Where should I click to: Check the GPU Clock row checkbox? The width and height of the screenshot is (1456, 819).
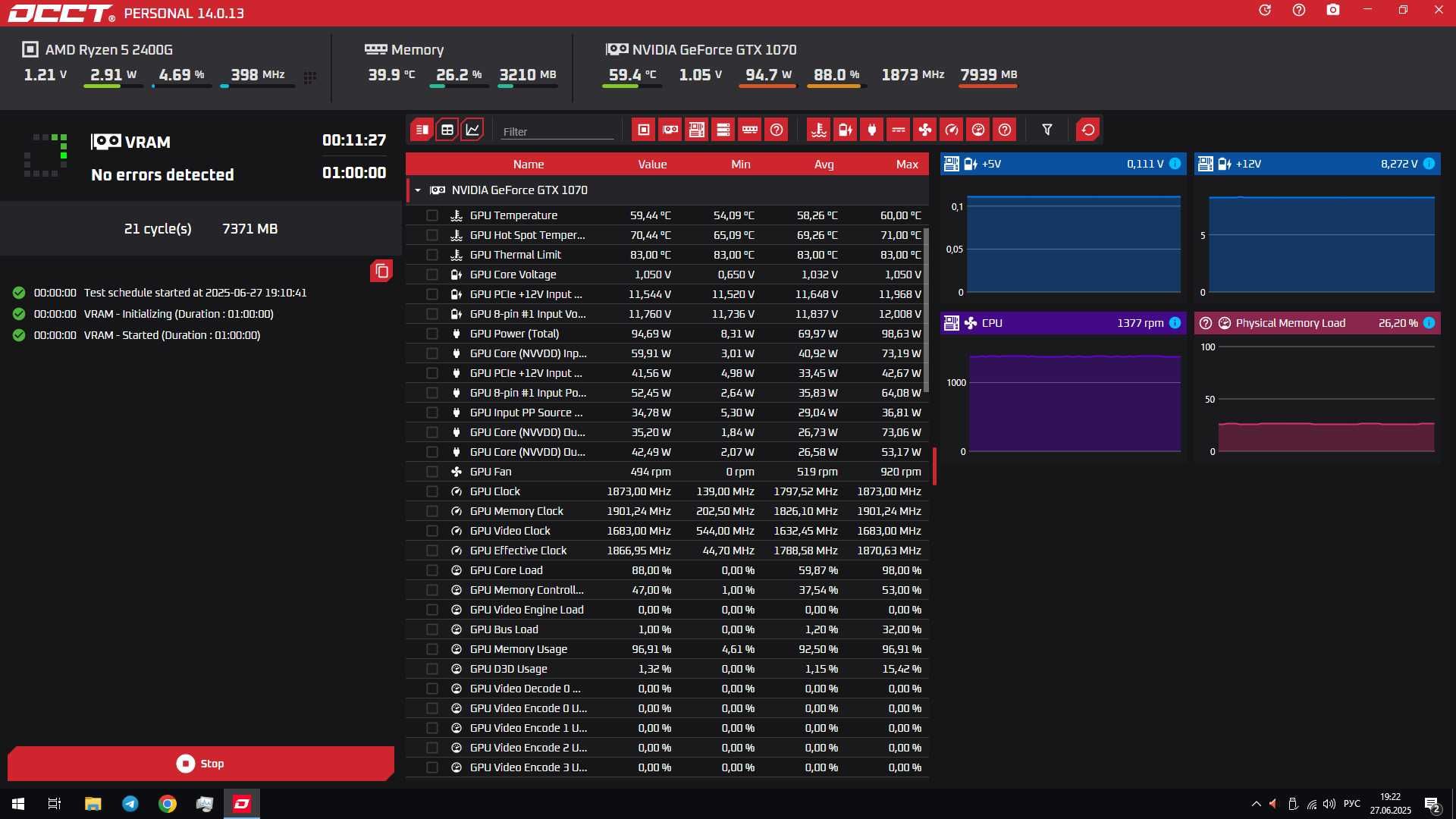click(432, 491)
